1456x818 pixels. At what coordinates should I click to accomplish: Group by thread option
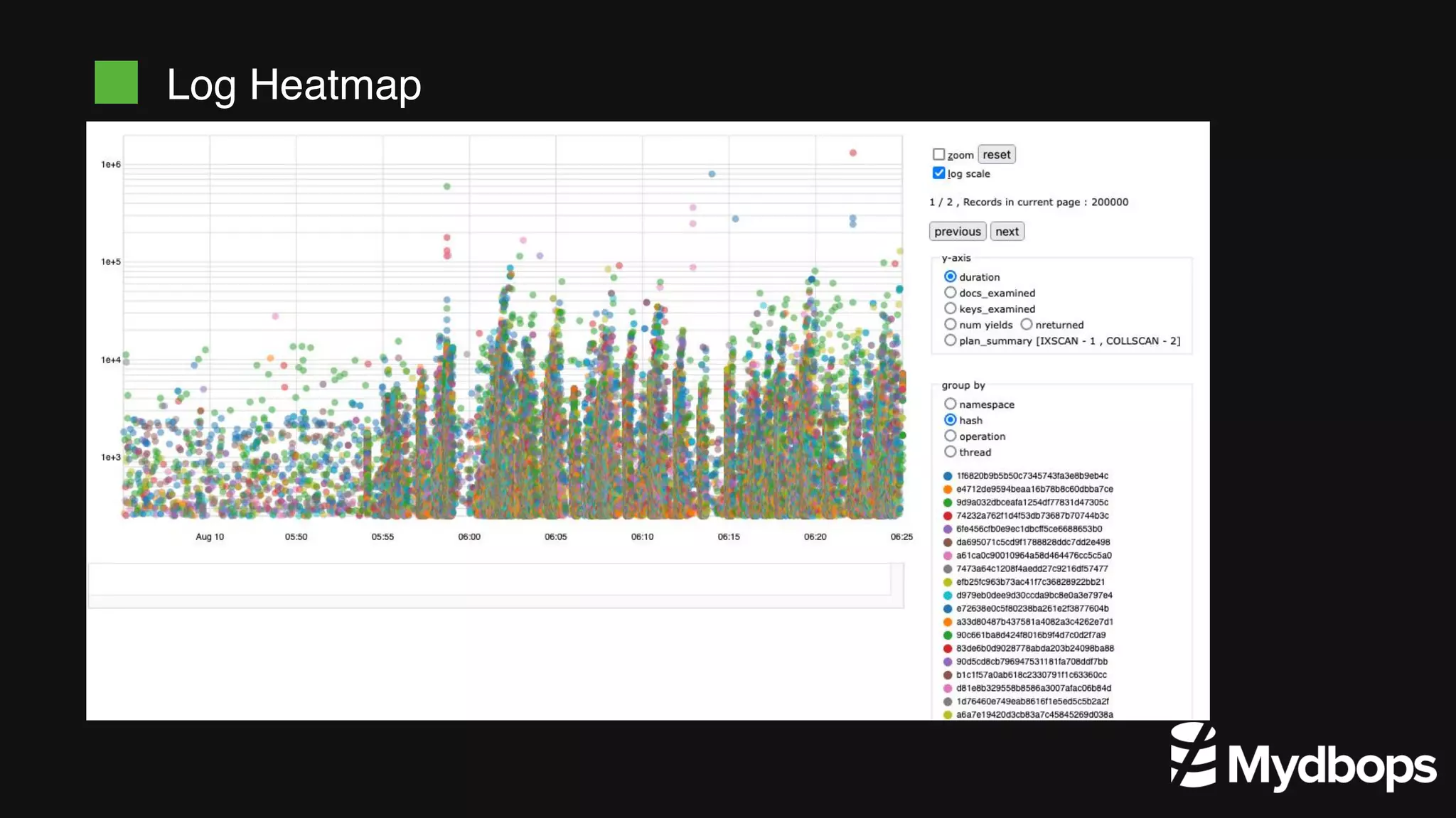[951, 452]
